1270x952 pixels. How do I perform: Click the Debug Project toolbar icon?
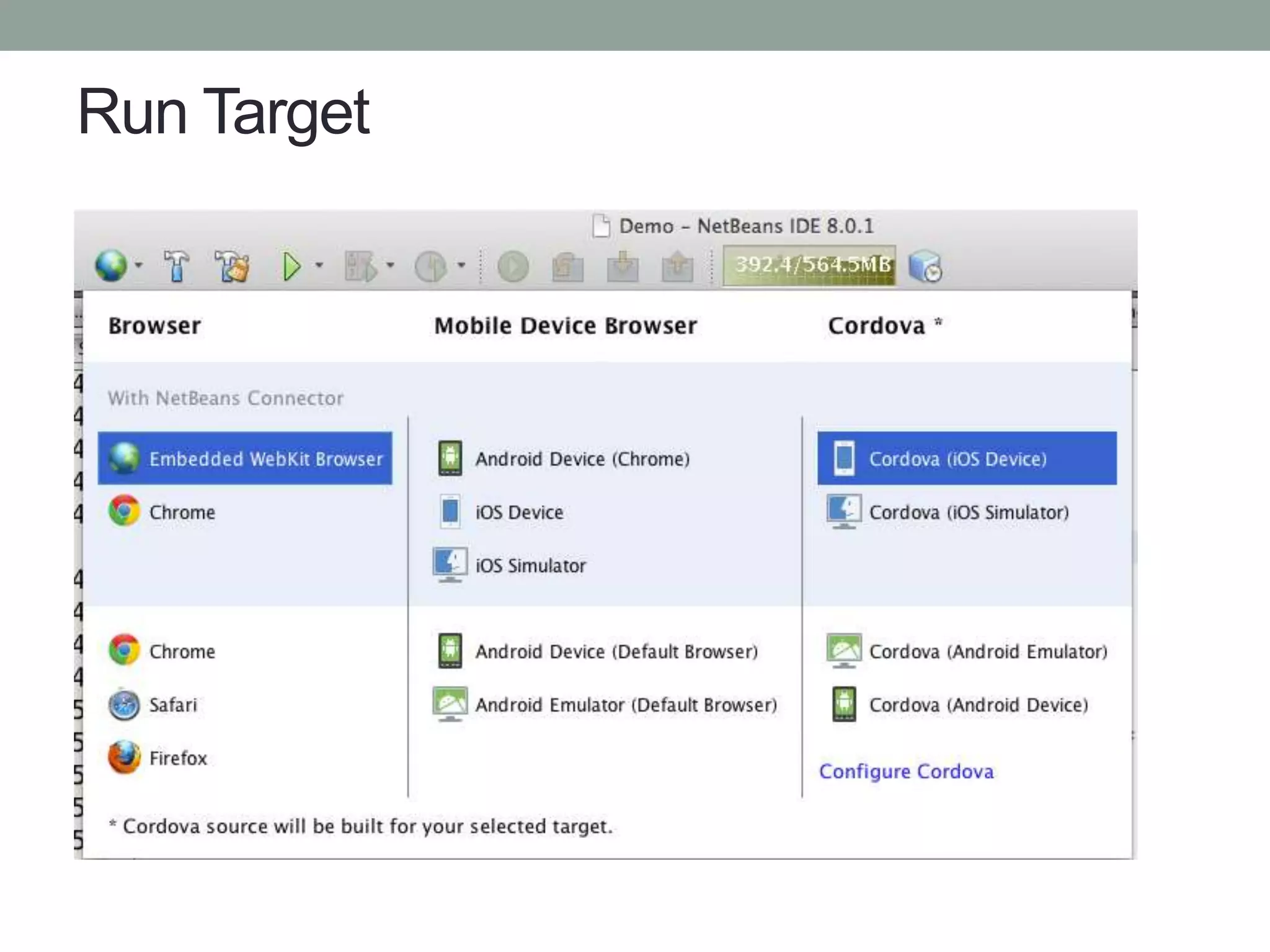coord(362,267)
